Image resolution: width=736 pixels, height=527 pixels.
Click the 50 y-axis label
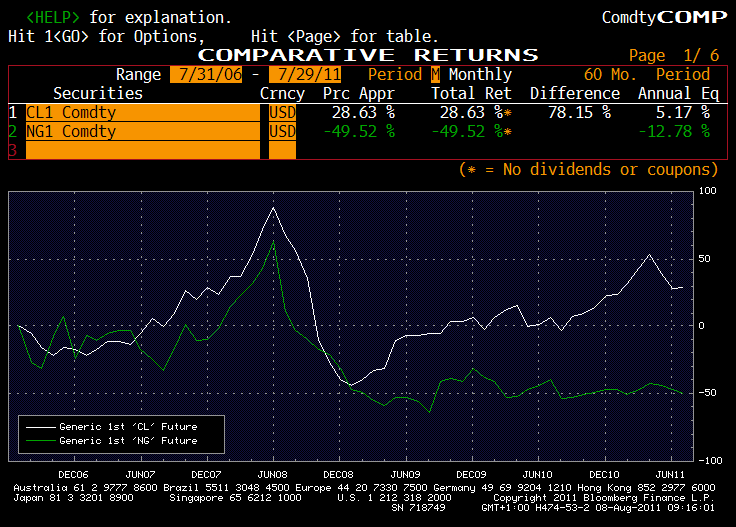tap(705, 259)
